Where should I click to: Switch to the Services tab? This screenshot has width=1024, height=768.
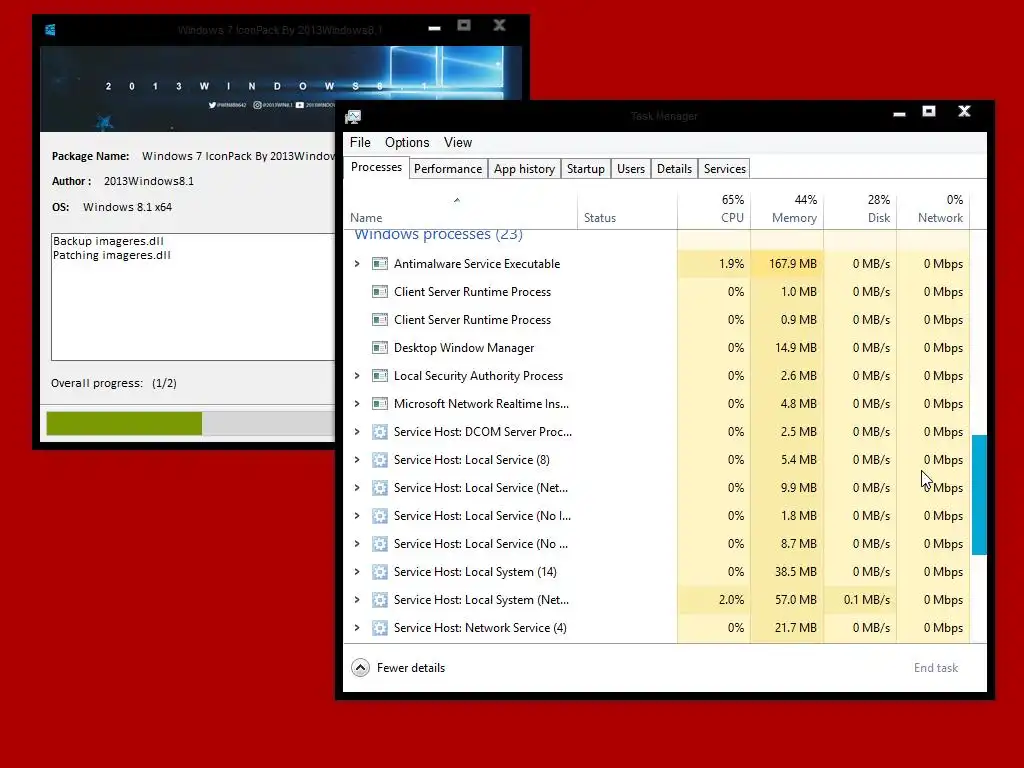pyautogui.click(x=725, y=169)
